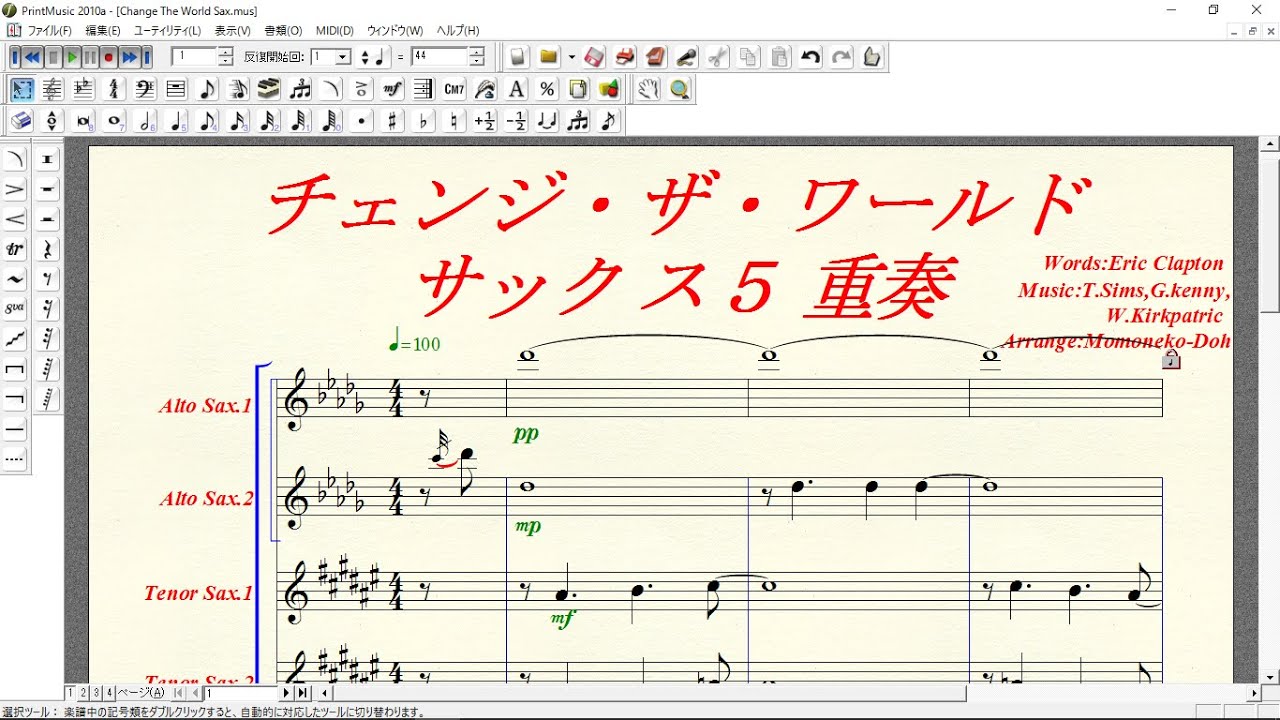Go to page 2 tab

(x=83, y=692)
